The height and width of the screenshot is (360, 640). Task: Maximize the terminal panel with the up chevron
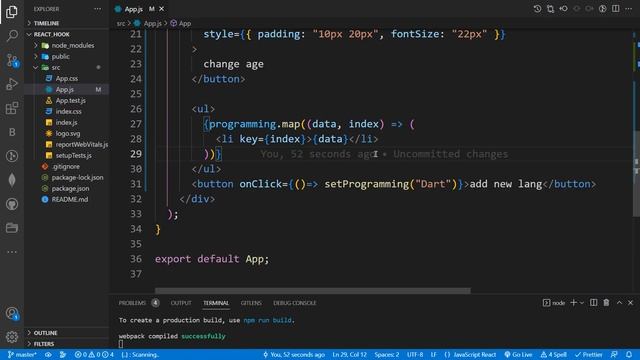tap(619, 302)
